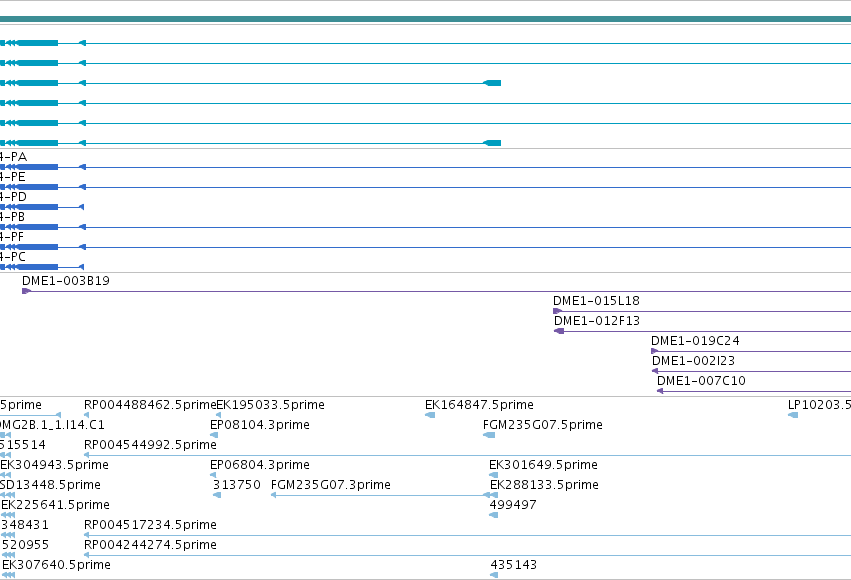
Task: Click the RP004244274.5prime label
Action: (150, 545)
